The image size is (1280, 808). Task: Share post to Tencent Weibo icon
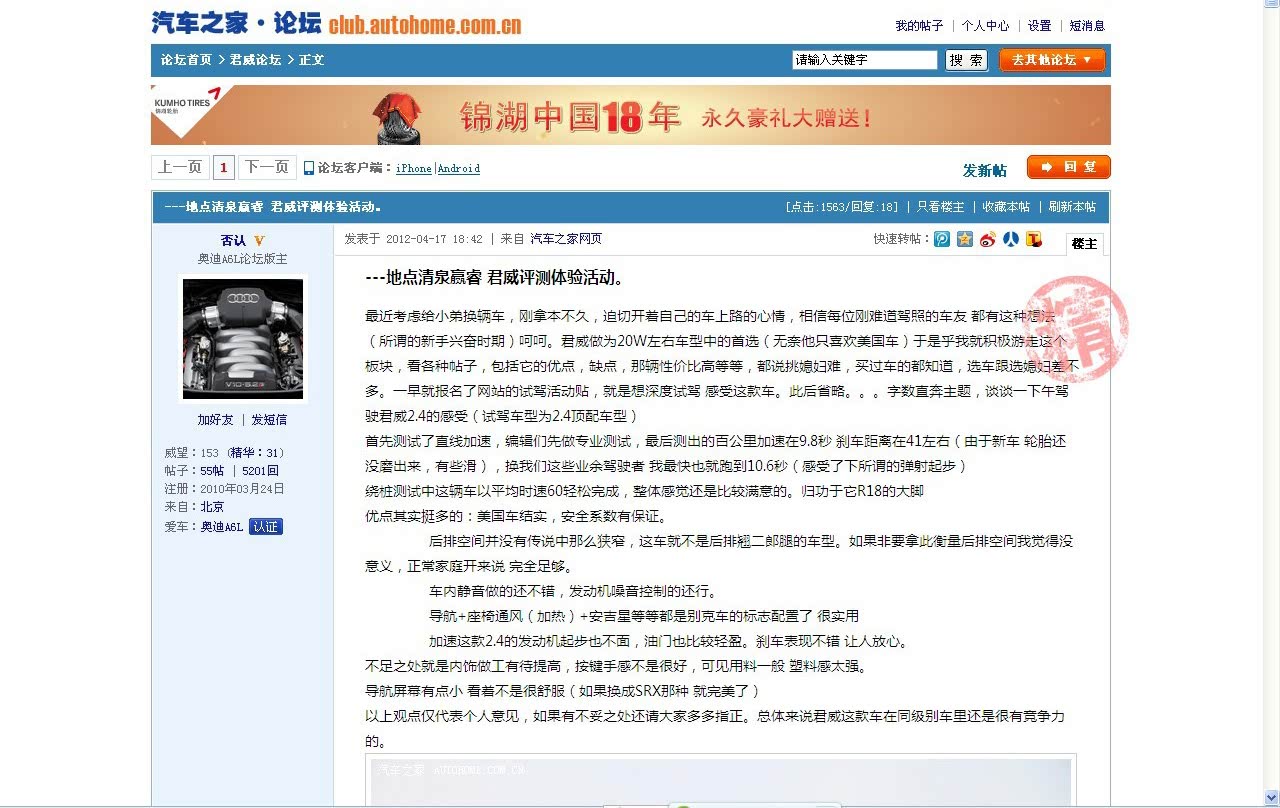1034,239
